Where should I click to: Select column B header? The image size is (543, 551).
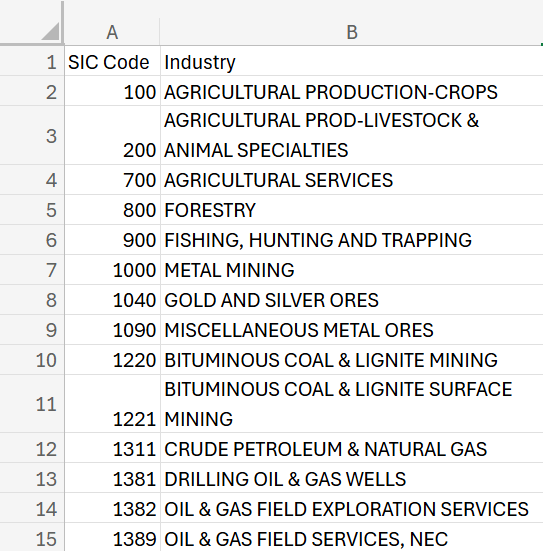pos(351,32)
